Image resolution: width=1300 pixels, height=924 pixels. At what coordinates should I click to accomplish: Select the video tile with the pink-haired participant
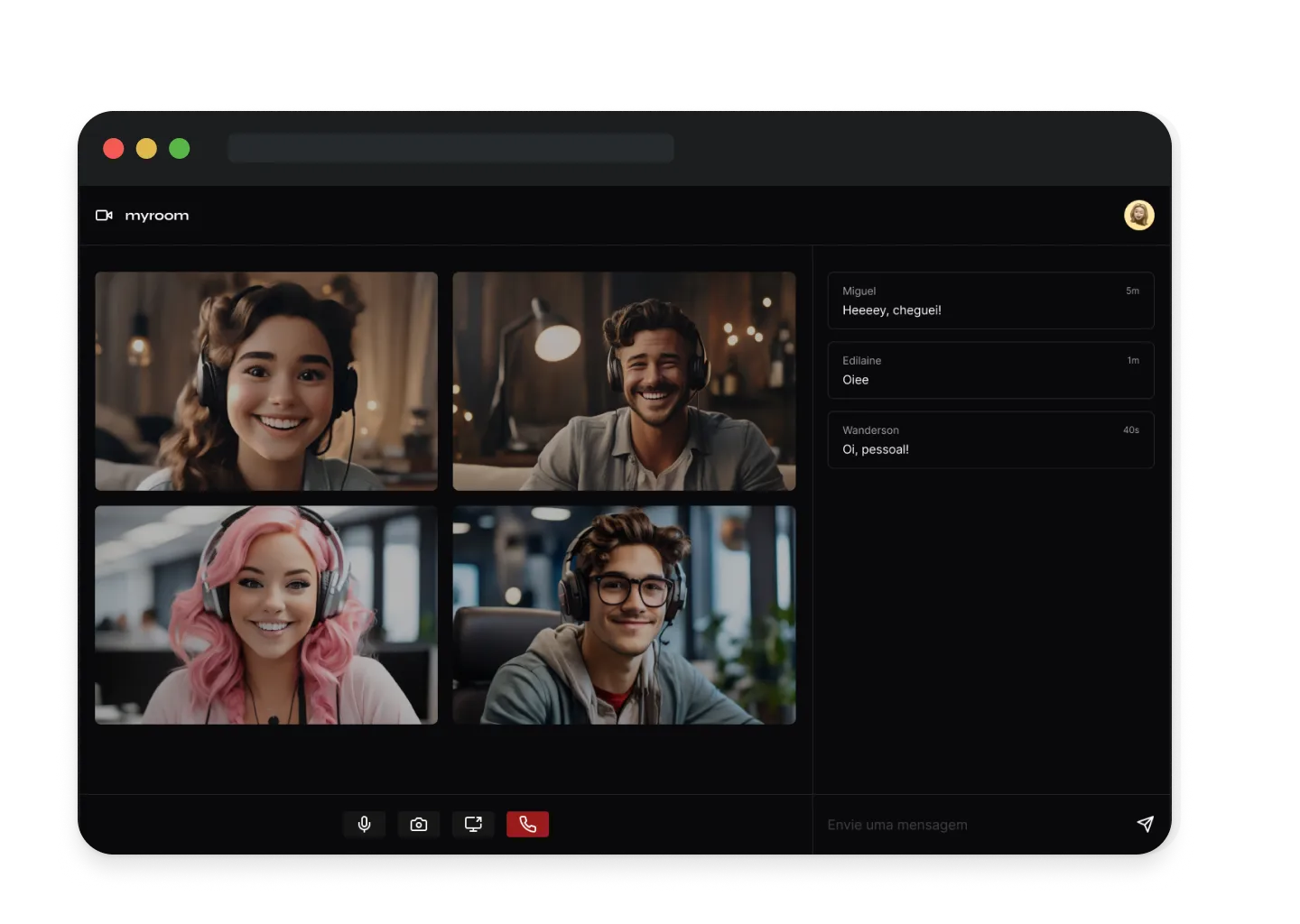click(x=266, y=614)
